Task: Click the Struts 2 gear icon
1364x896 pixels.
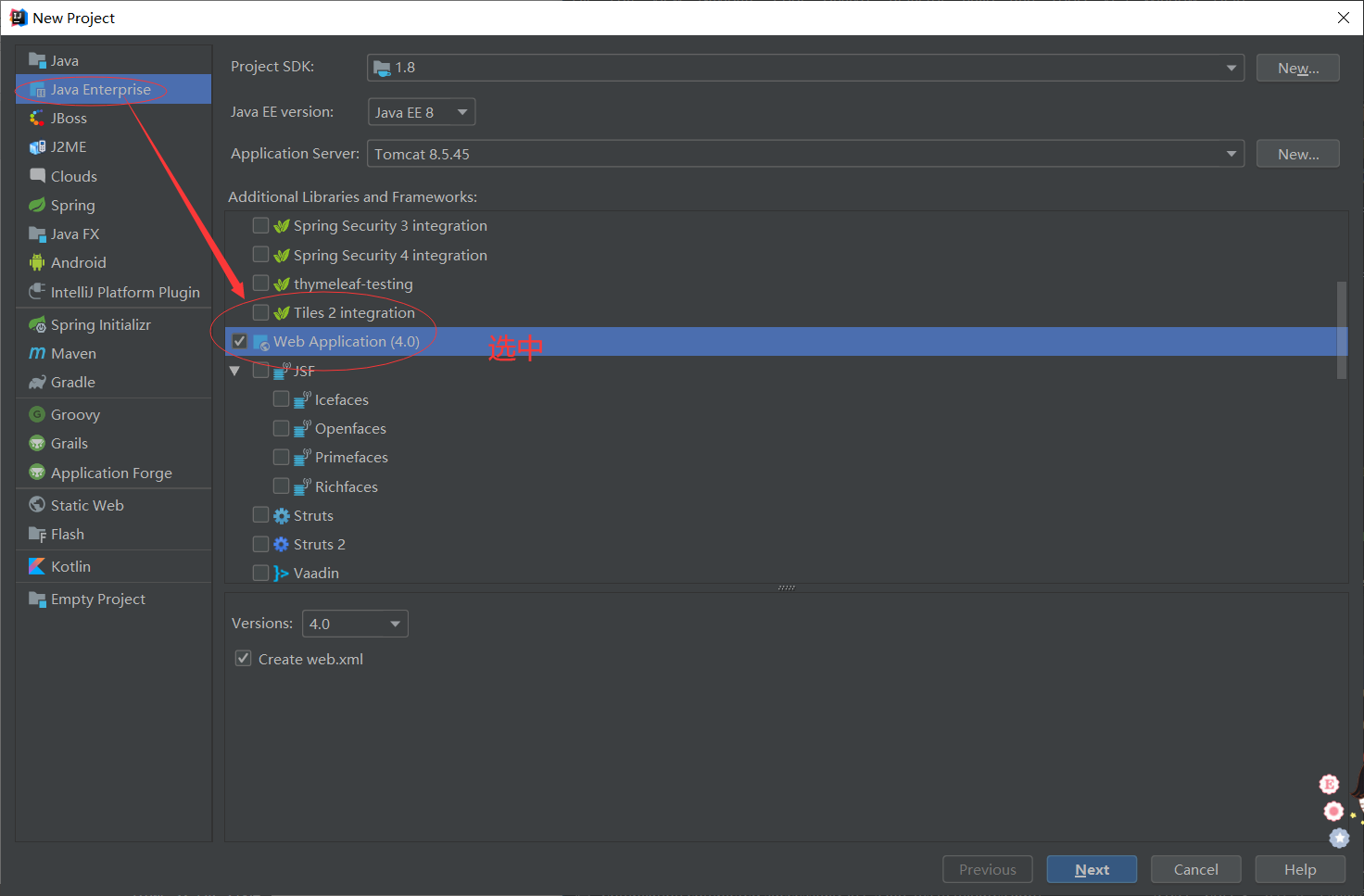Action: (282, 544)
